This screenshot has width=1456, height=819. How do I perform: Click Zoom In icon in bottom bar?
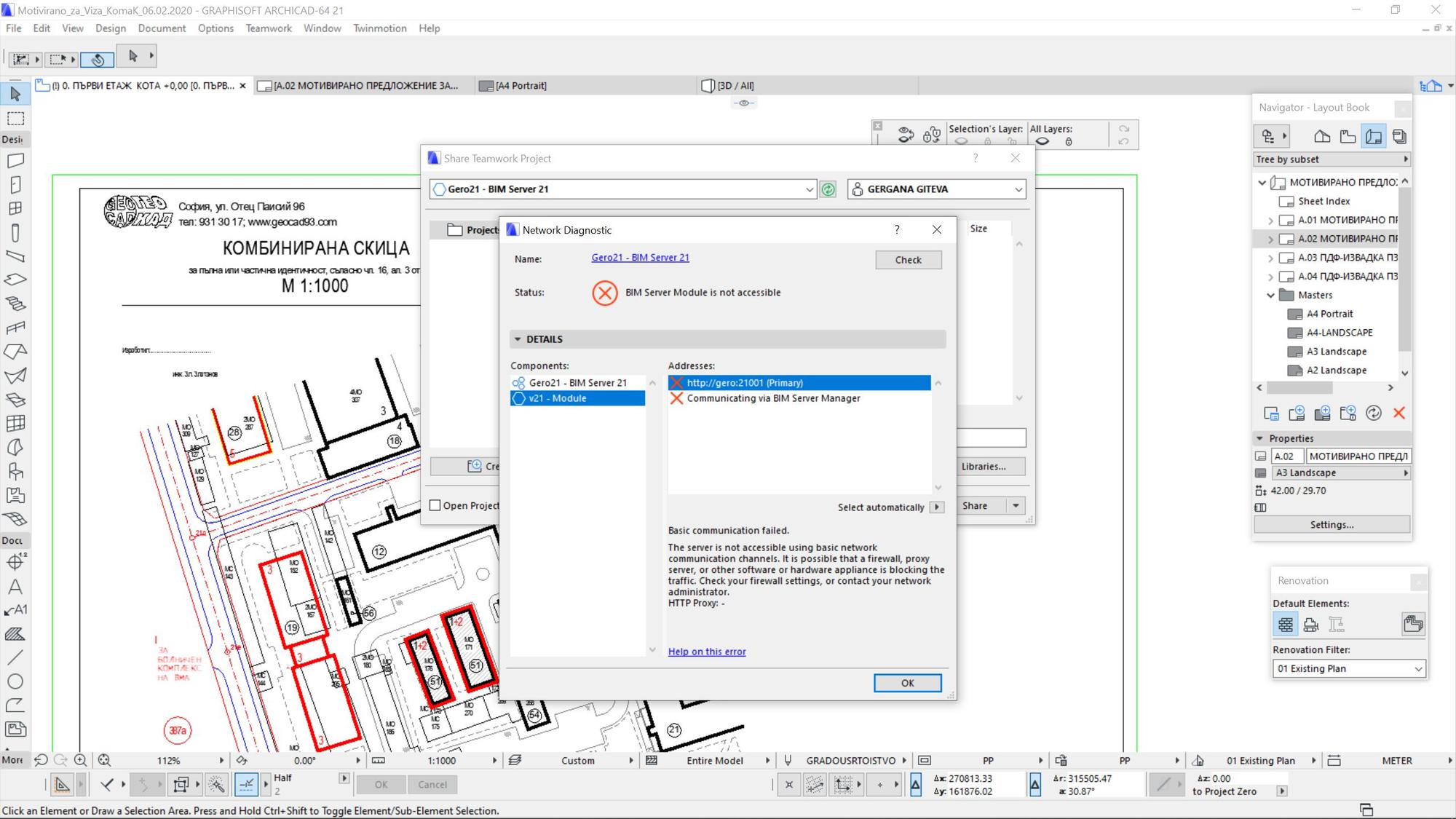[80, 760]
